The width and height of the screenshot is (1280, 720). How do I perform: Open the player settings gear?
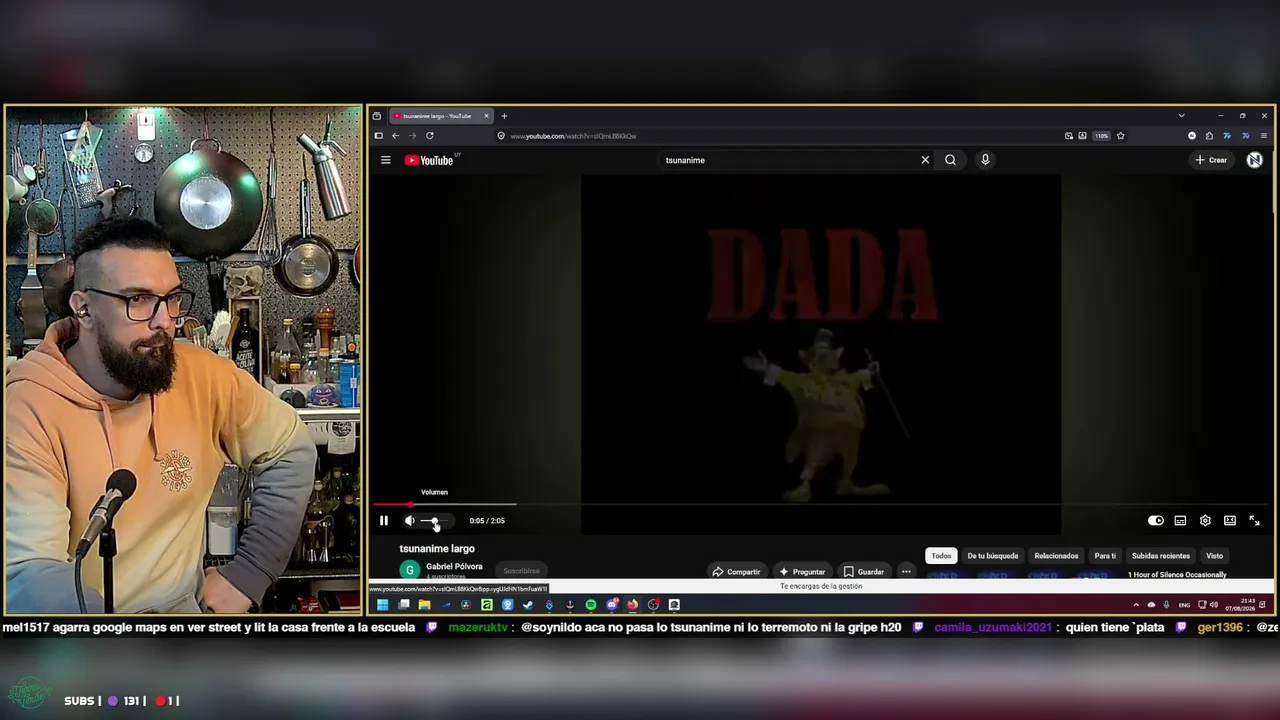1205,521
